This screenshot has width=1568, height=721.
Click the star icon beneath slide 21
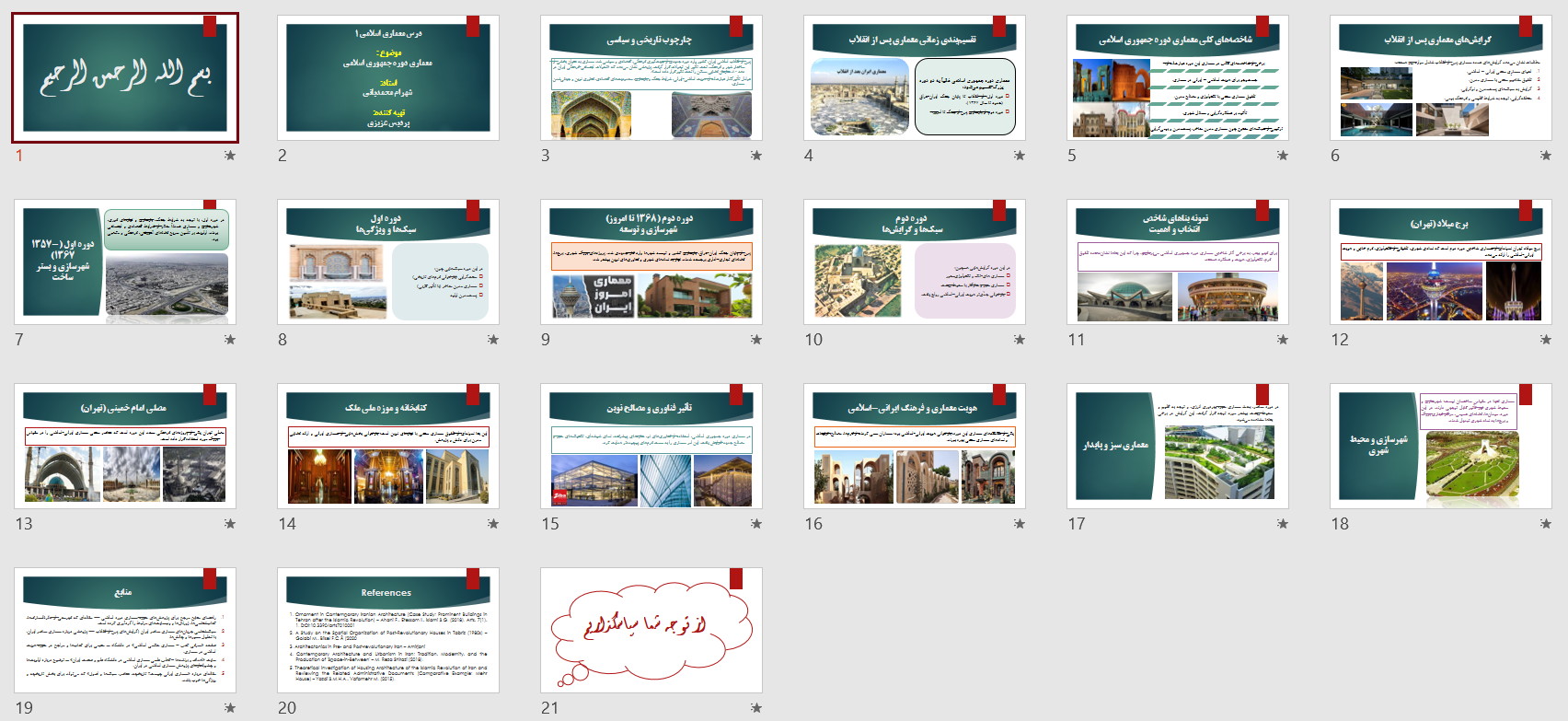[756, 708]
